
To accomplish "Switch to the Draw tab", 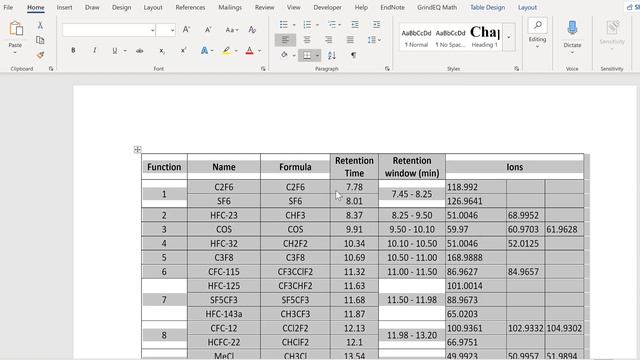I will tap(92, 7).
